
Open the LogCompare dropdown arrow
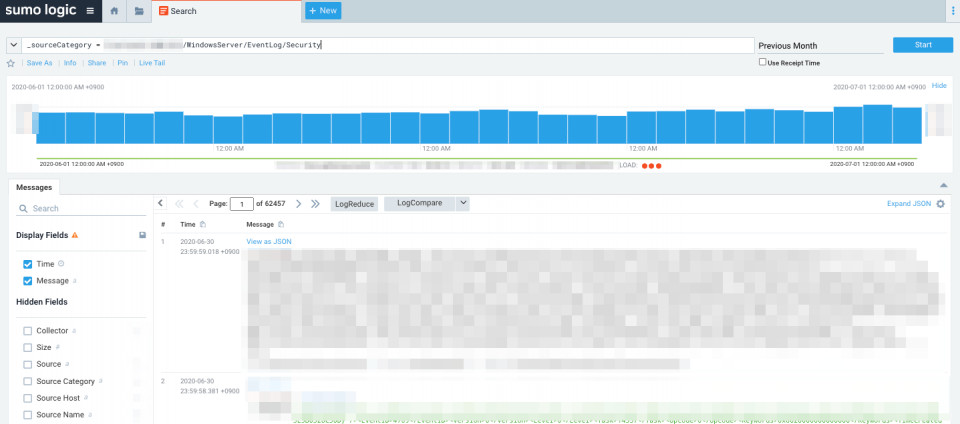point(463,204)
